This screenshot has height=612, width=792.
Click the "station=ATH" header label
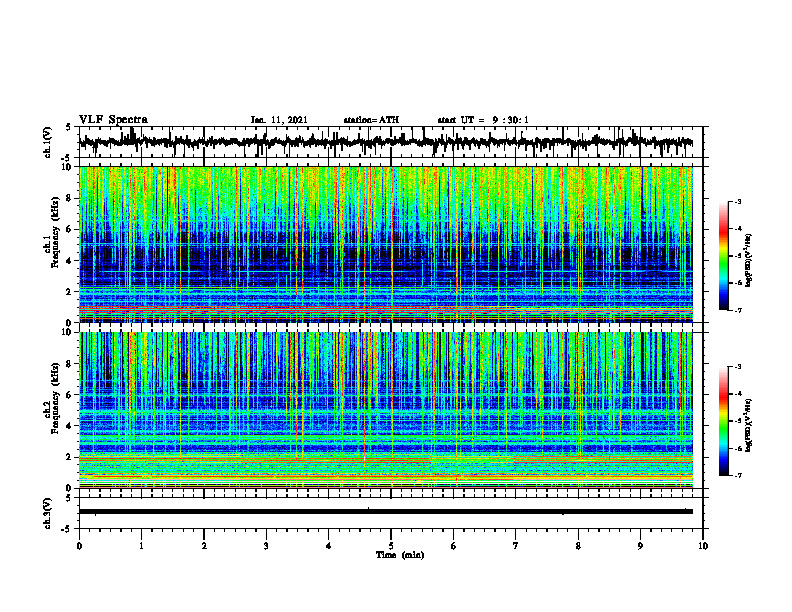(371, 120)
